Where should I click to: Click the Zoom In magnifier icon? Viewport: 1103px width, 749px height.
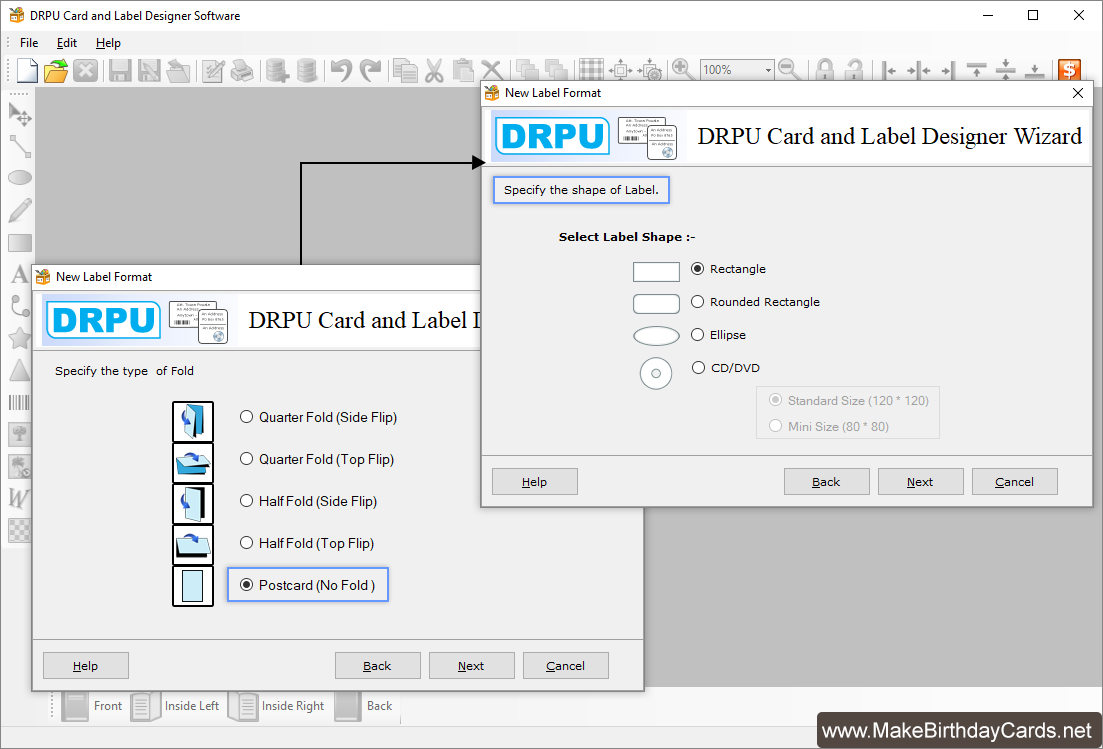coord(682,69)
